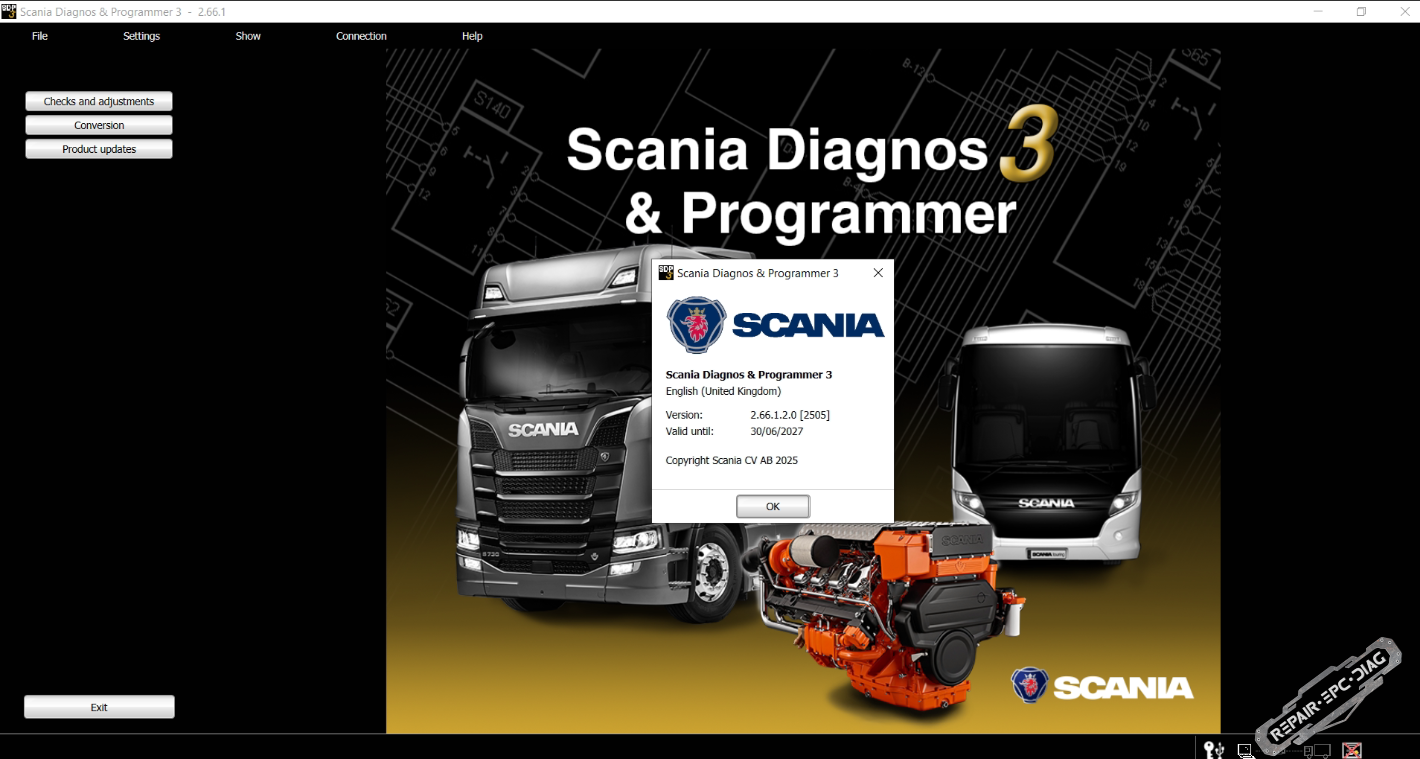Click the USB key status icon
1420x759 pixels.
pyautogui.click(x=1214, y=749)
